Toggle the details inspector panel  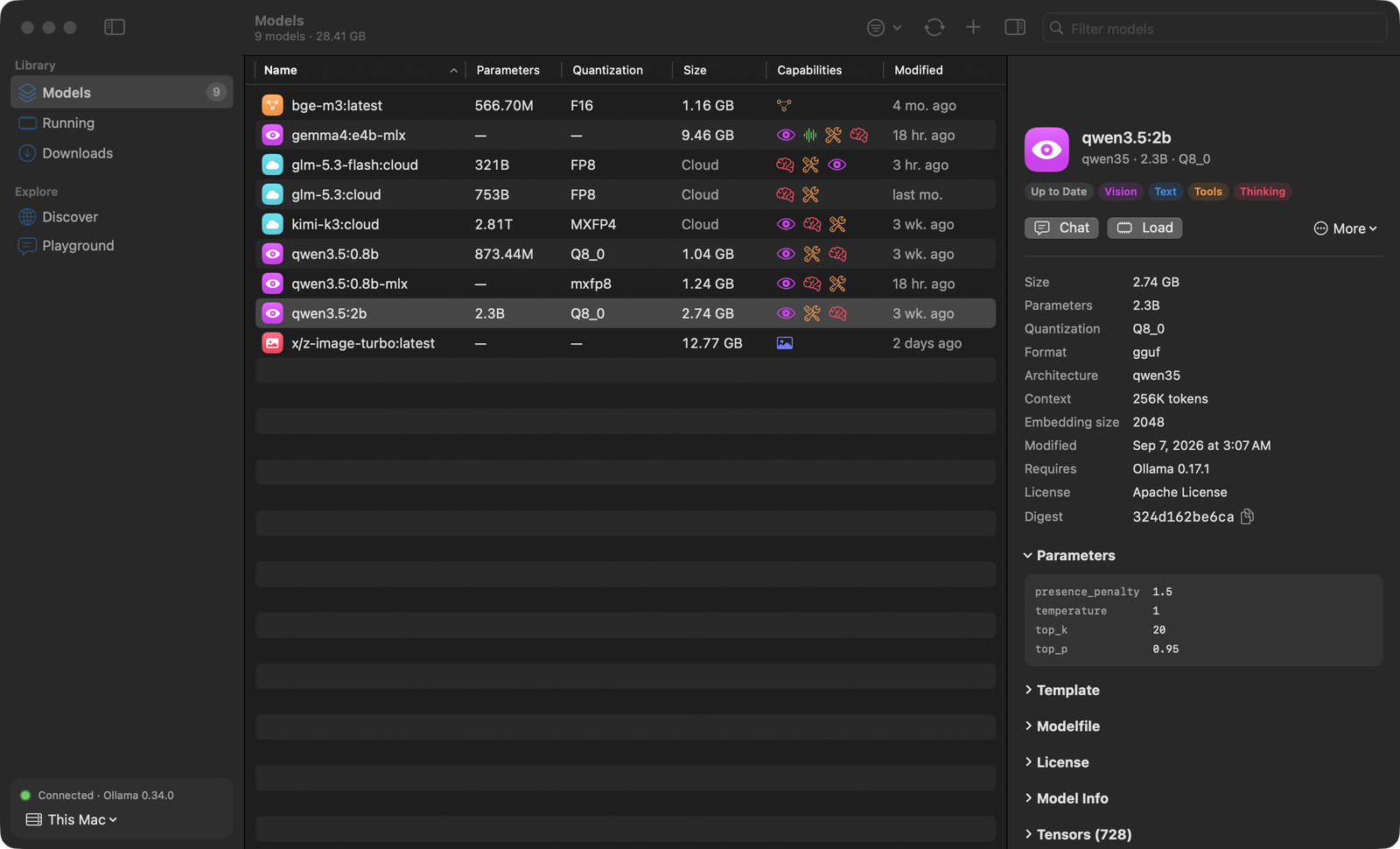(1015, 28)
